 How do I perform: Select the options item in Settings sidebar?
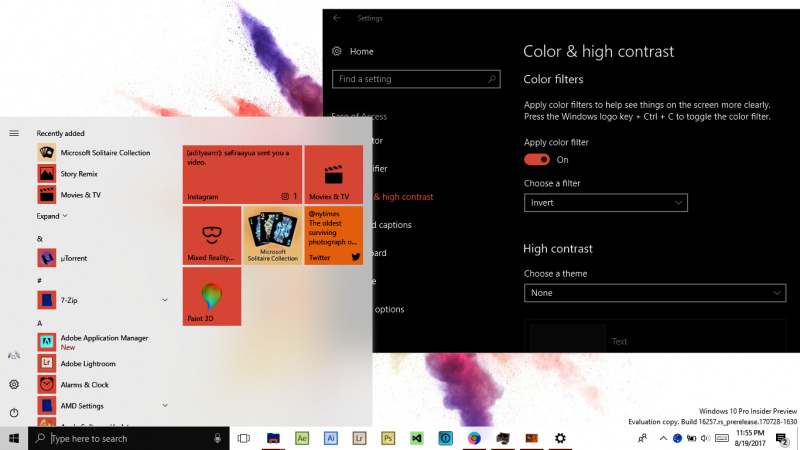click(389, 309)
